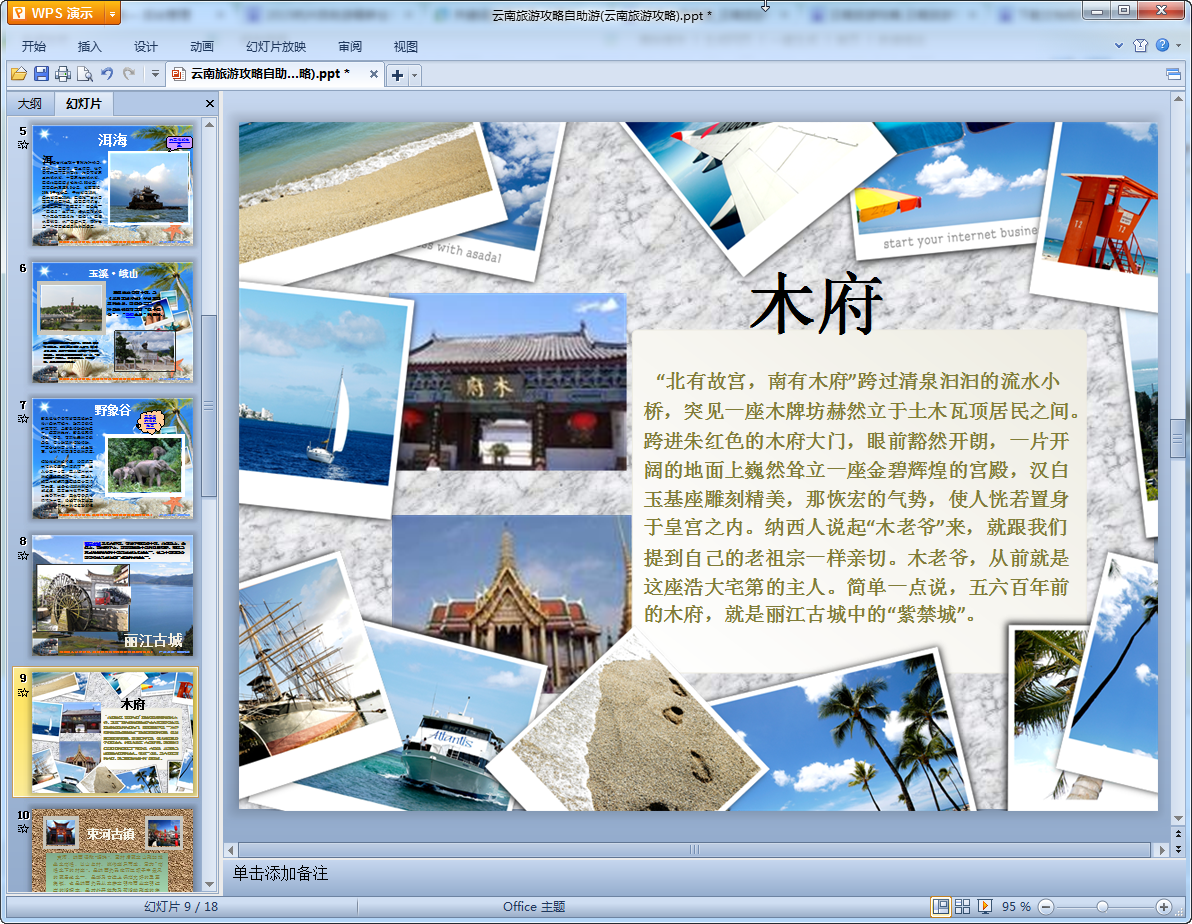Go to previous slide double-arrow button
The height and width of the screenshot is (924, 1192).
[1178, 834]
